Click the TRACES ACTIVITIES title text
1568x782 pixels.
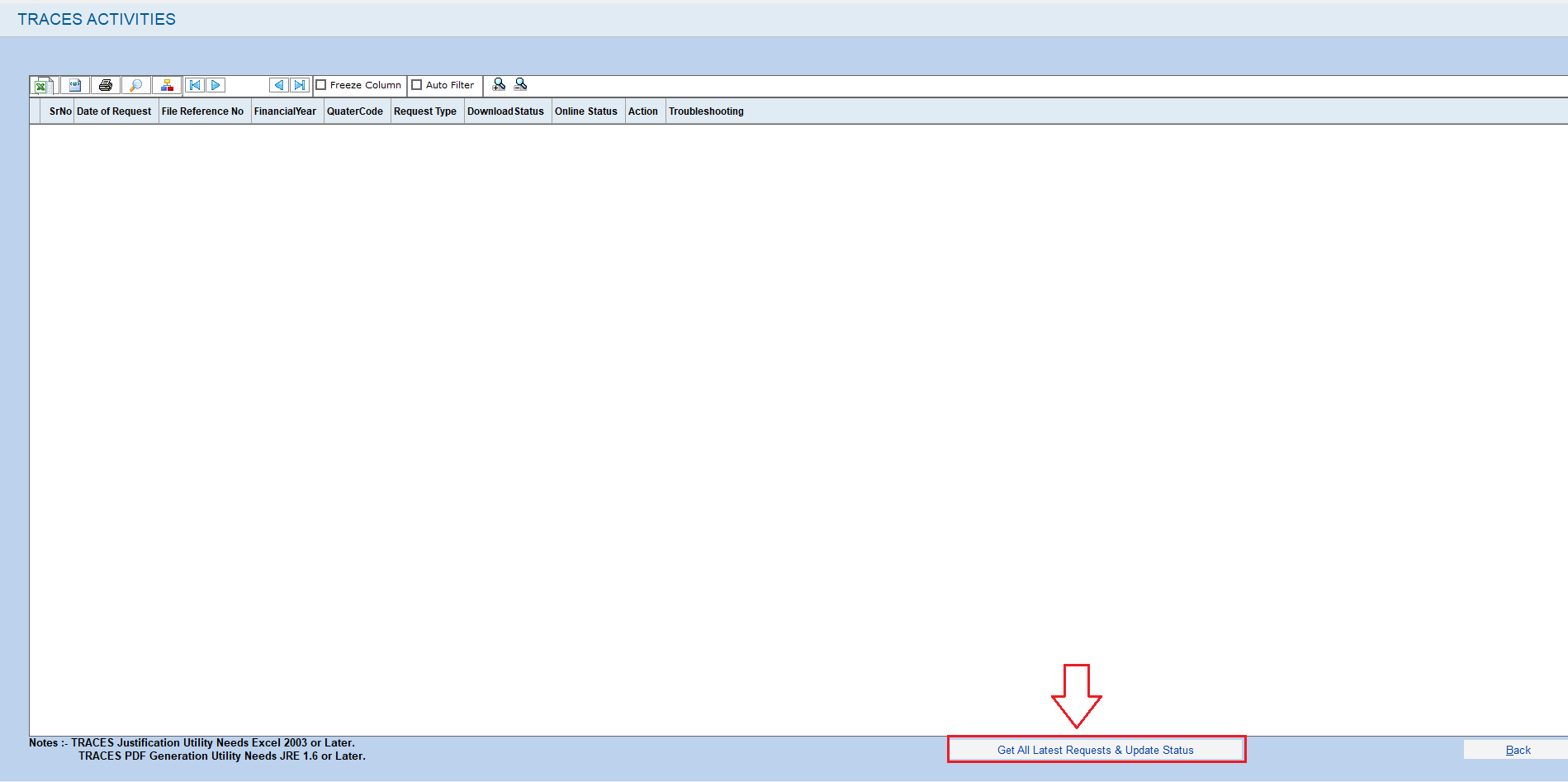tap(97, 19)
